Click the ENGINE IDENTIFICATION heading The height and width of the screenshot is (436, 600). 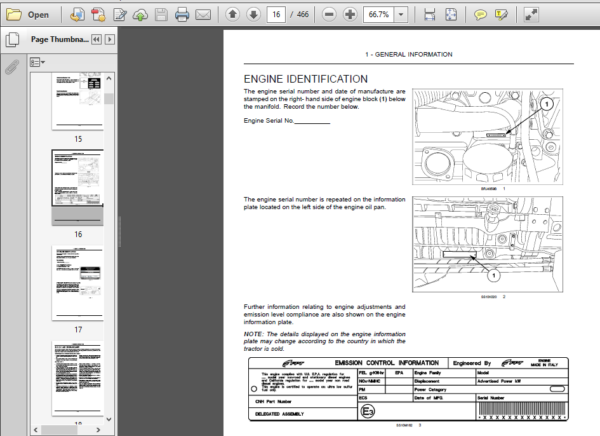[x=305, y=79]
